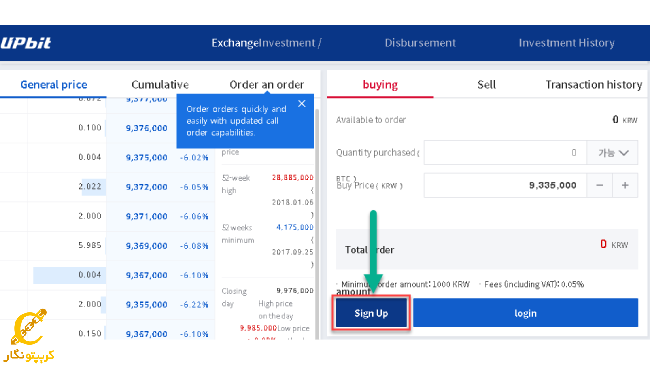
Task: Select price 9,371,000 in order book
Action: click(x=146, y=217)
